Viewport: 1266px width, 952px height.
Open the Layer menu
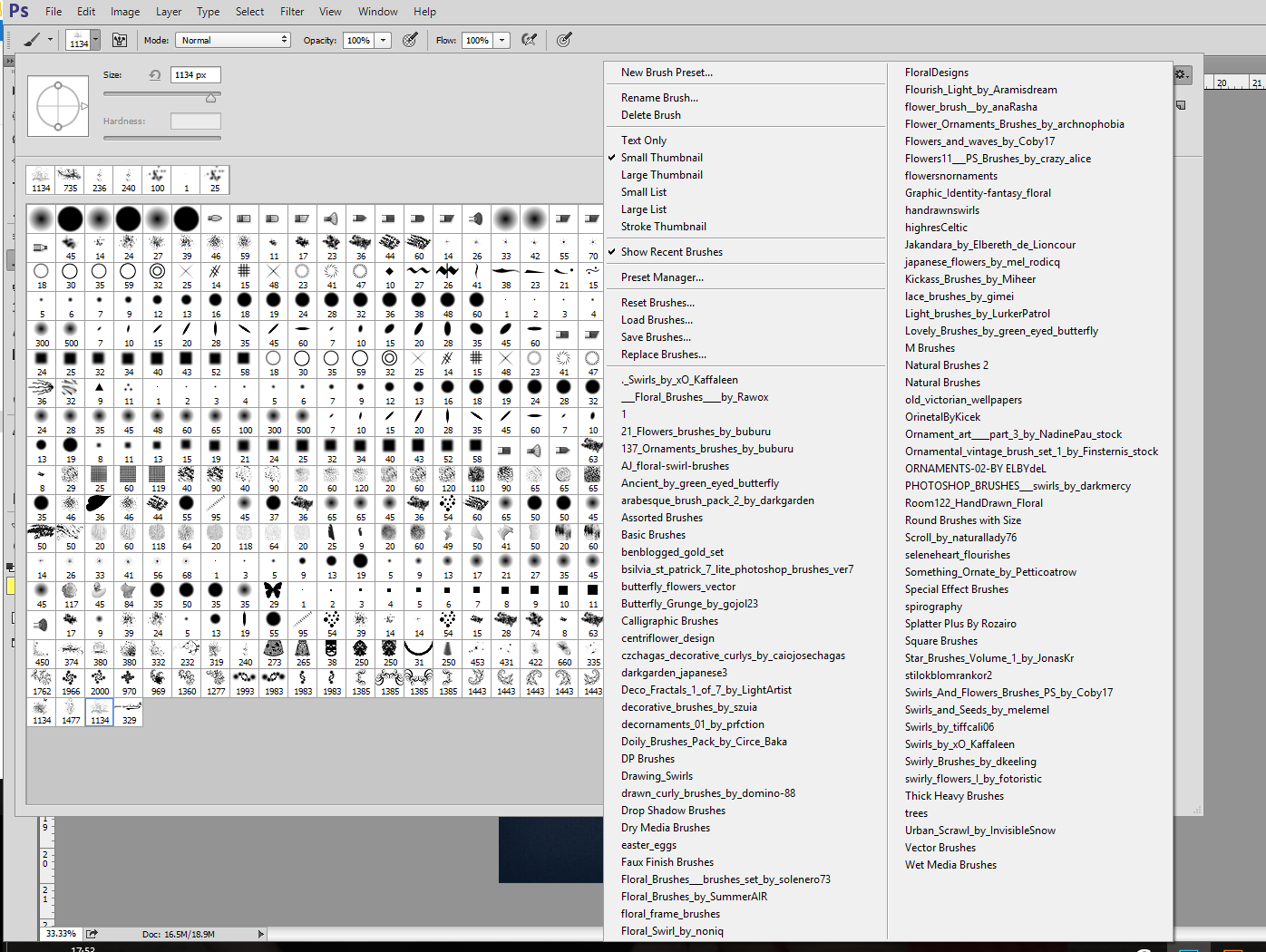point(169,12)
